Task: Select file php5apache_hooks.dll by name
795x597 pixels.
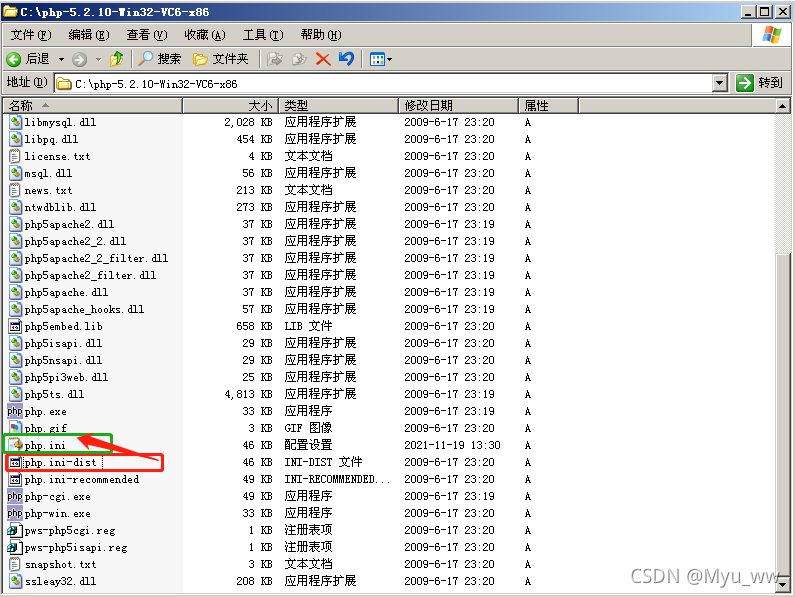Action: [x=84, y=309]
